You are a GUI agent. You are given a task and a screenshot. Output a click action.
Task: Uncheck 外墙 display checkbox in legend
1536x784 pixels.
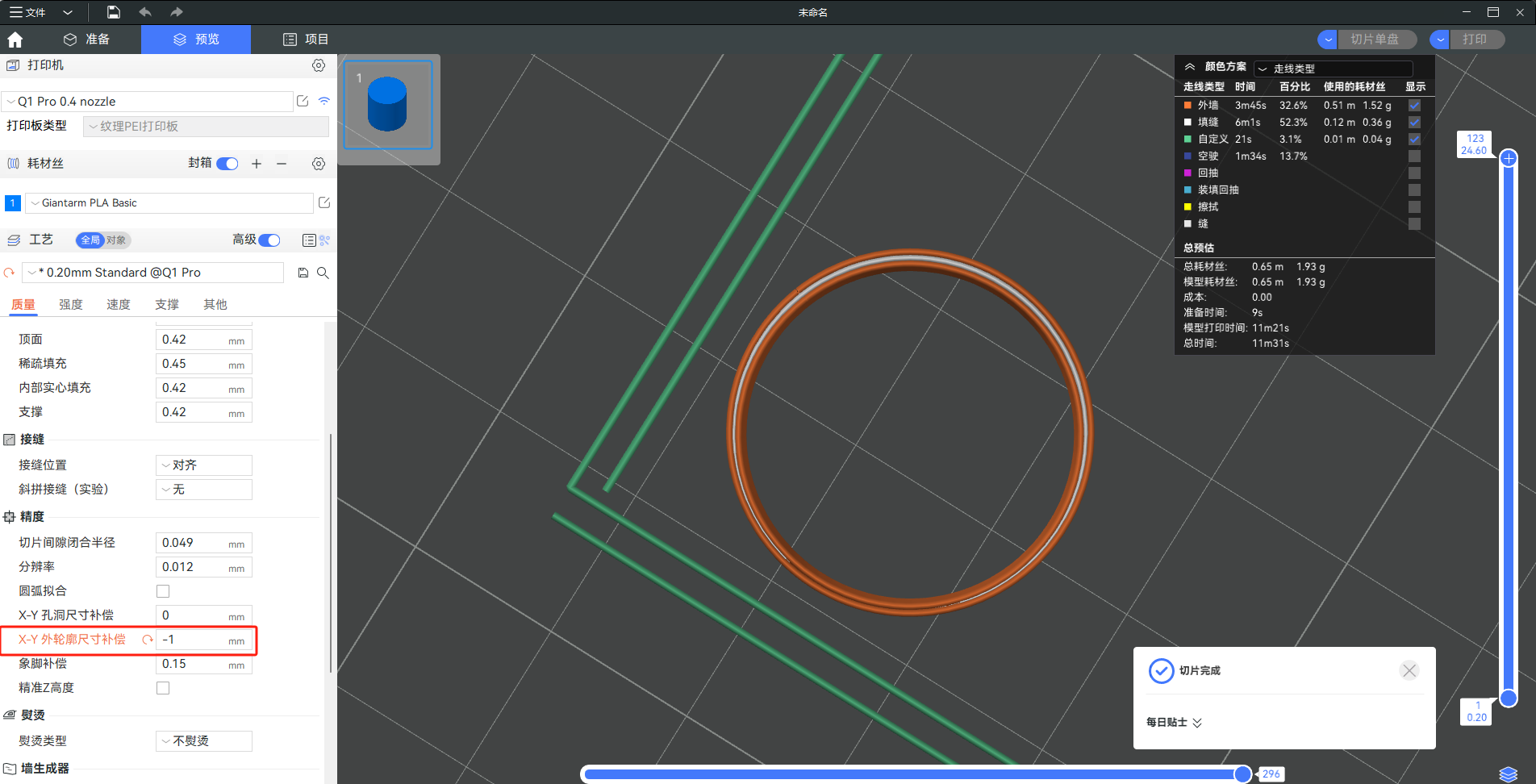[x=1414, y=106]
